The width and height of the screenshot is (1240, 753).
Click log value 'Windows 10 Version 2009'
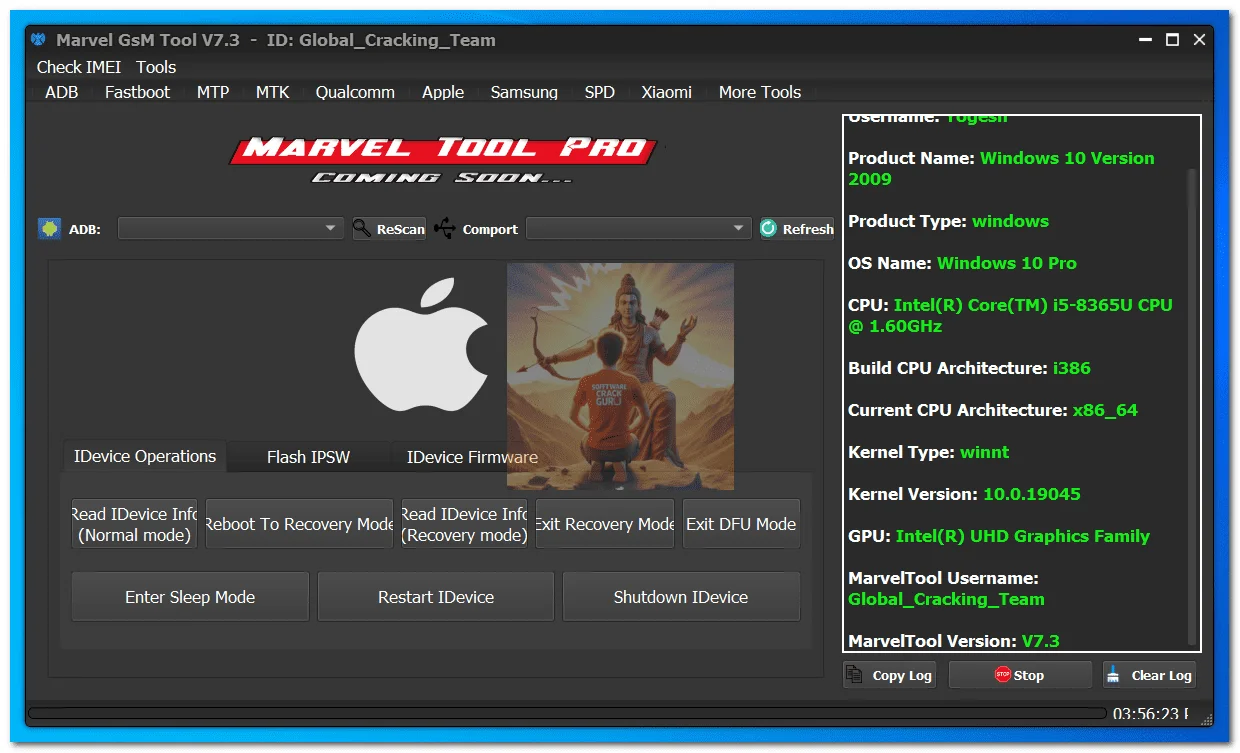click(1001, 168)
